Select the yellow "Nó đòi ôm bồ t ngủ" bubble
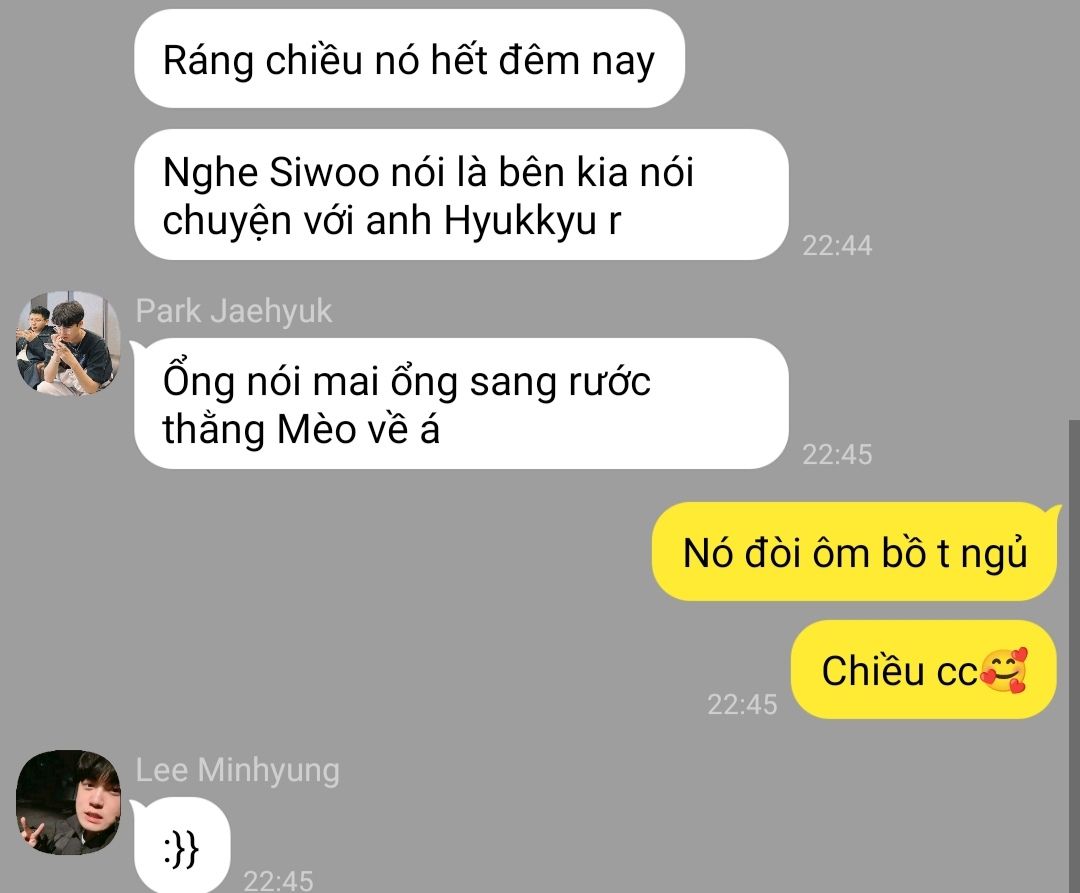The width and height of the screenshot is (1080, 893). pyautogui.click(x=855, y=551)
